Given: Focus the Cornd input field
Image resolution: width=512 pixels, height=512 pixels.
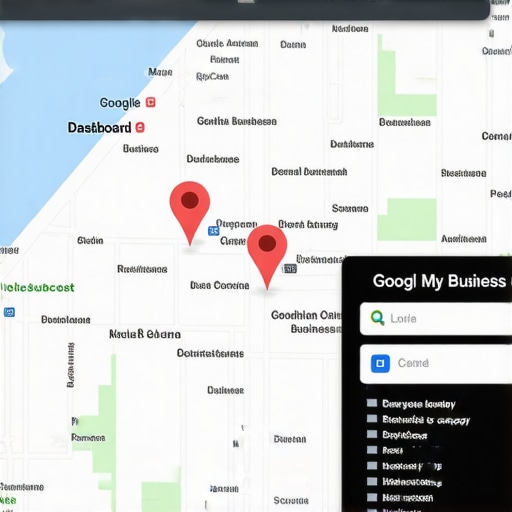Looking at the screenshot, I should click(436, 364).
